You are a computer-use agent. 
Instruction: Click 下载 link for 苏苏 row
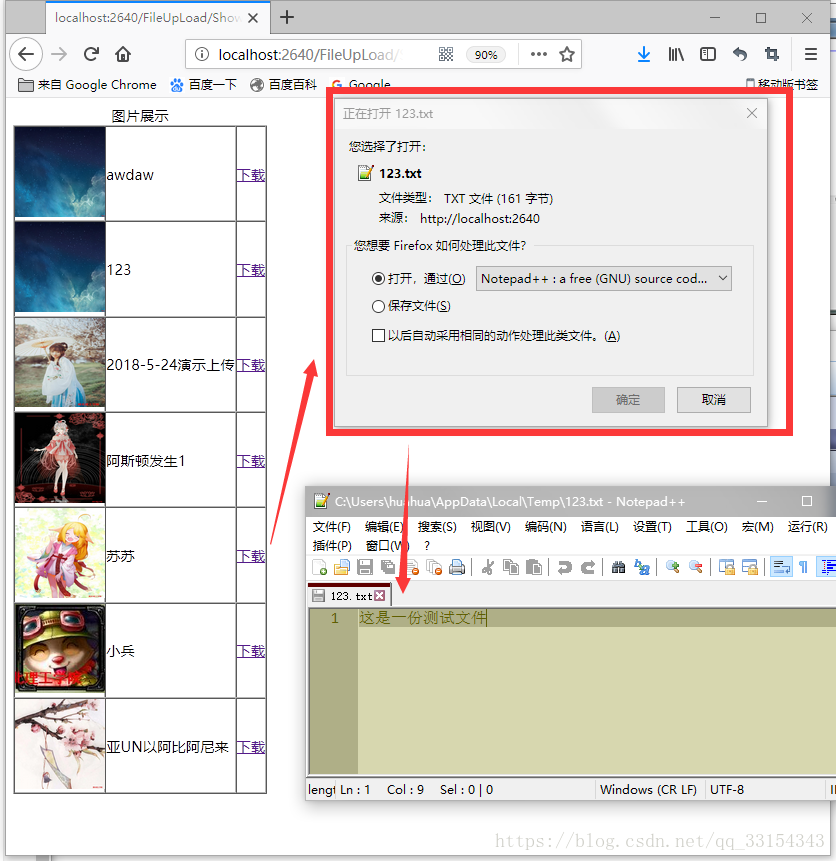[251, 556]
